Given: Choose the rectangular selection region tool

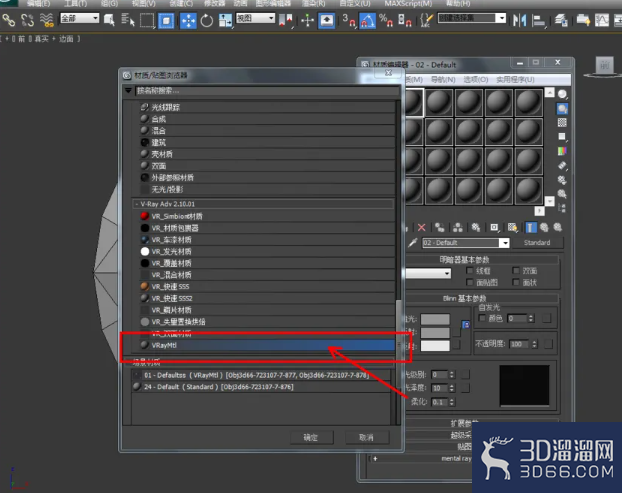Looking at the screenshot, I should 147,20.
